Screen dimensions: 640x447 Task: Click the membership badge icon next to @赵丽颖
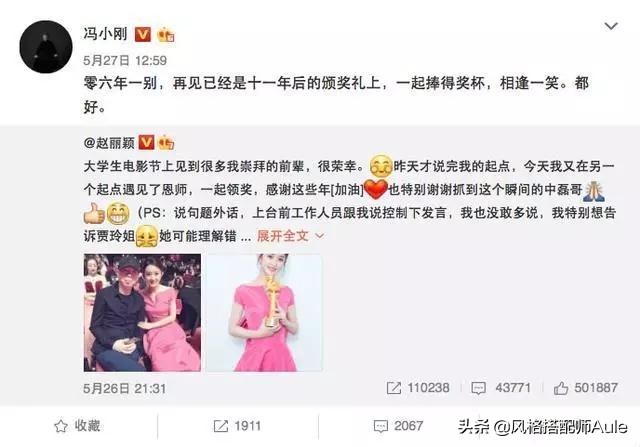pos(166,142)
